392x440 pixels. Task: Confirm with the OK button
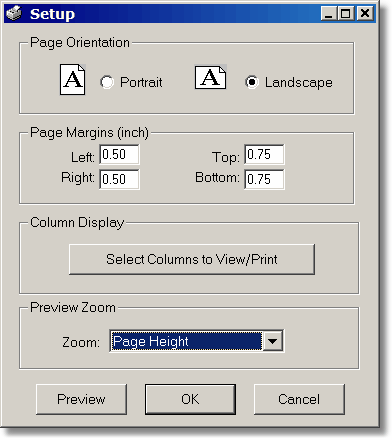point(190,399)
